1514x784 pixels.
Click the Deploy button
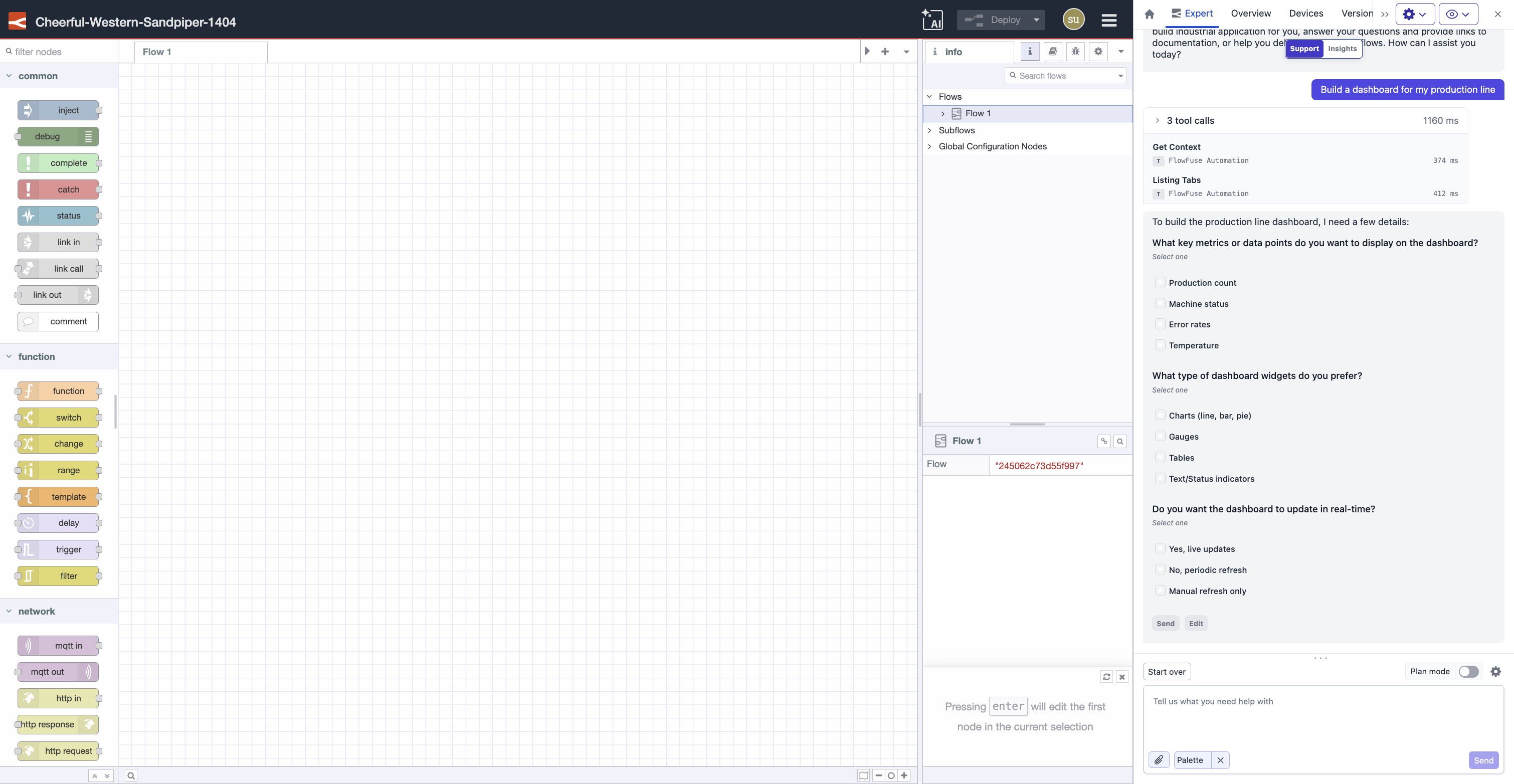993,20
